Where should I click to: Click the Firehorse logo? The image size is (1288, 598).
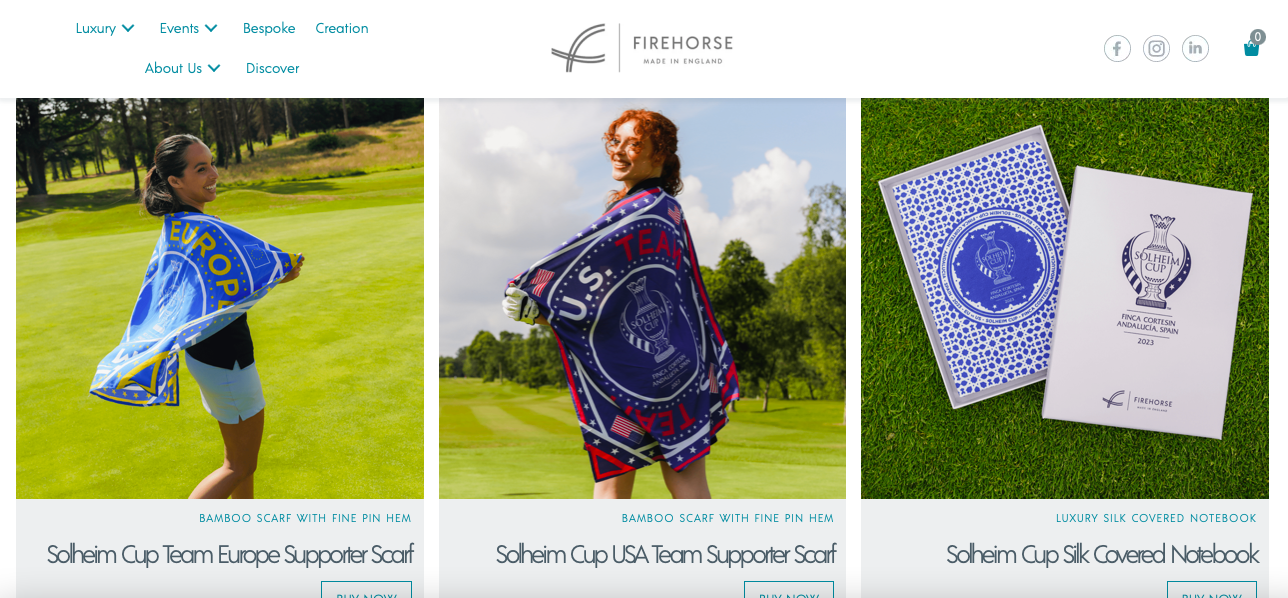pyautogui.click(x=642, y=48)
